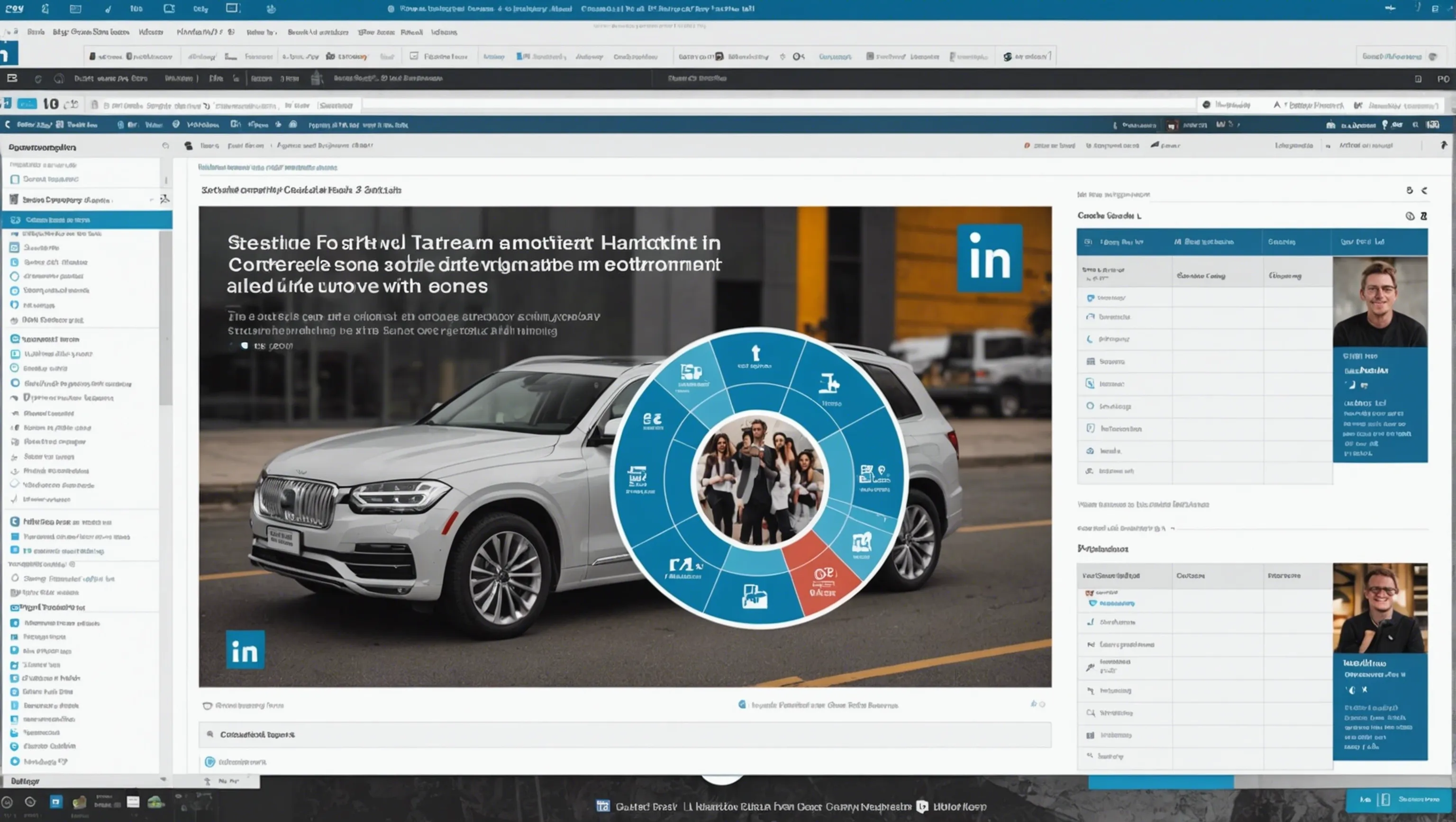Image resolution: width=1456 pixels, height=822 pixels.
Task: Click the refresh icon in the dark toolbar
Action: tap(38, 79)
